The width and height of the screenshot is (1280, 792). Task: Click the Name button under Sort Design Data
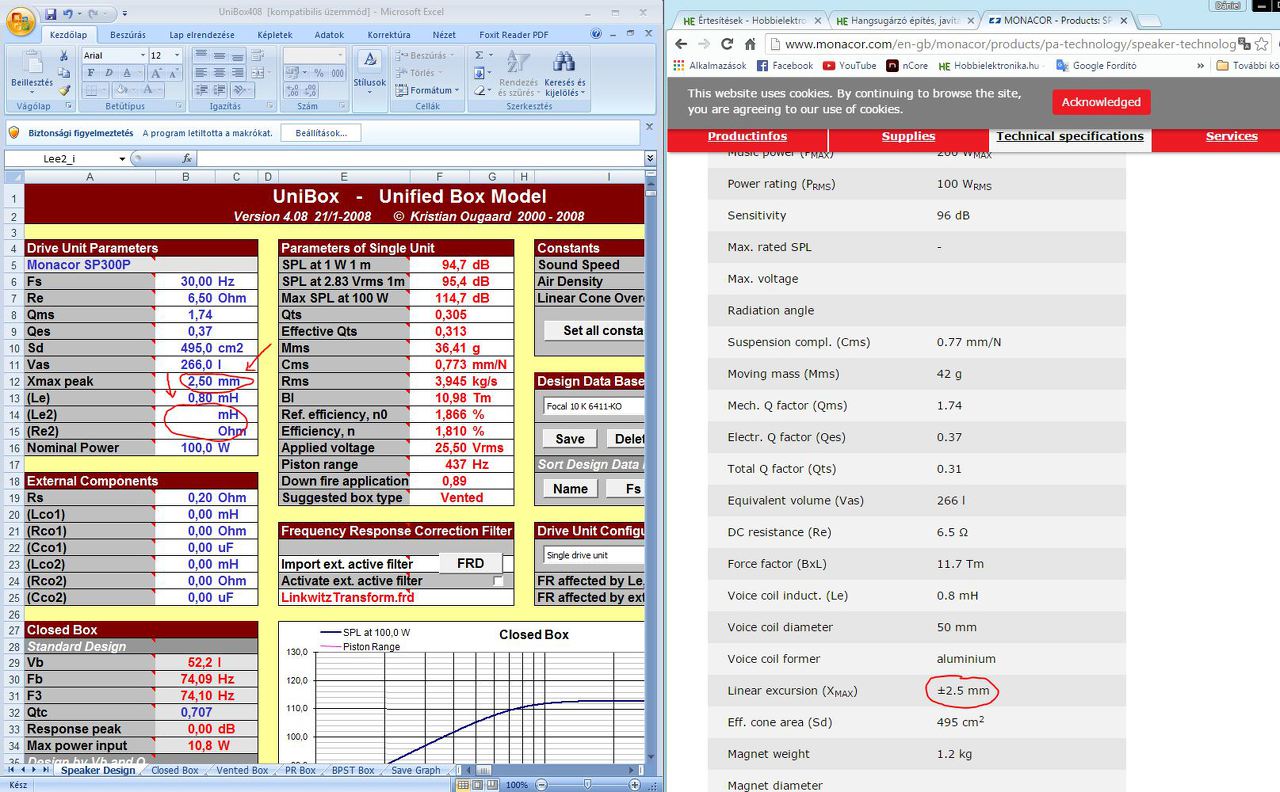point(570,489)
